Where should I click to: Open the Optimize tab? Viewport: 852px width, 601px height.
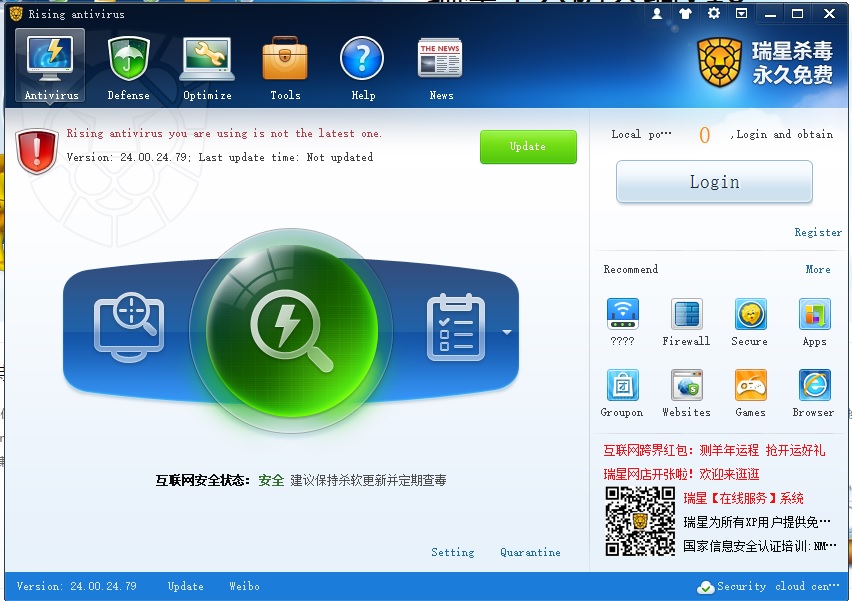pos(207,68)
